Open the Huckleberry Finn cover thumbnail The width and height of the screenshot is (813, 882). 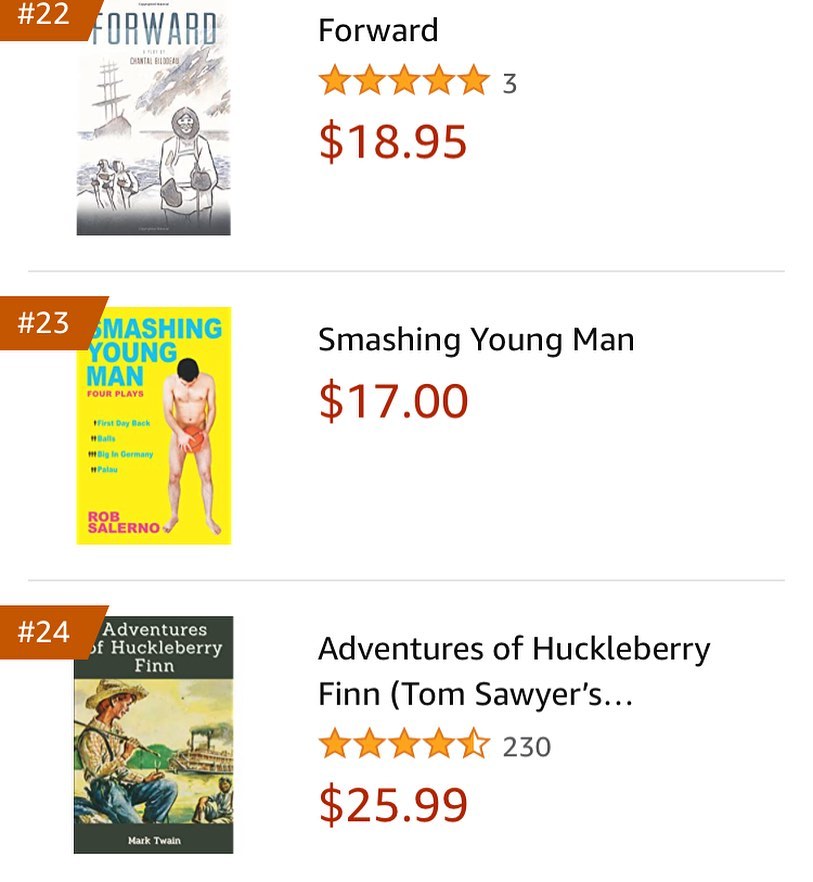tap(153, 735)
